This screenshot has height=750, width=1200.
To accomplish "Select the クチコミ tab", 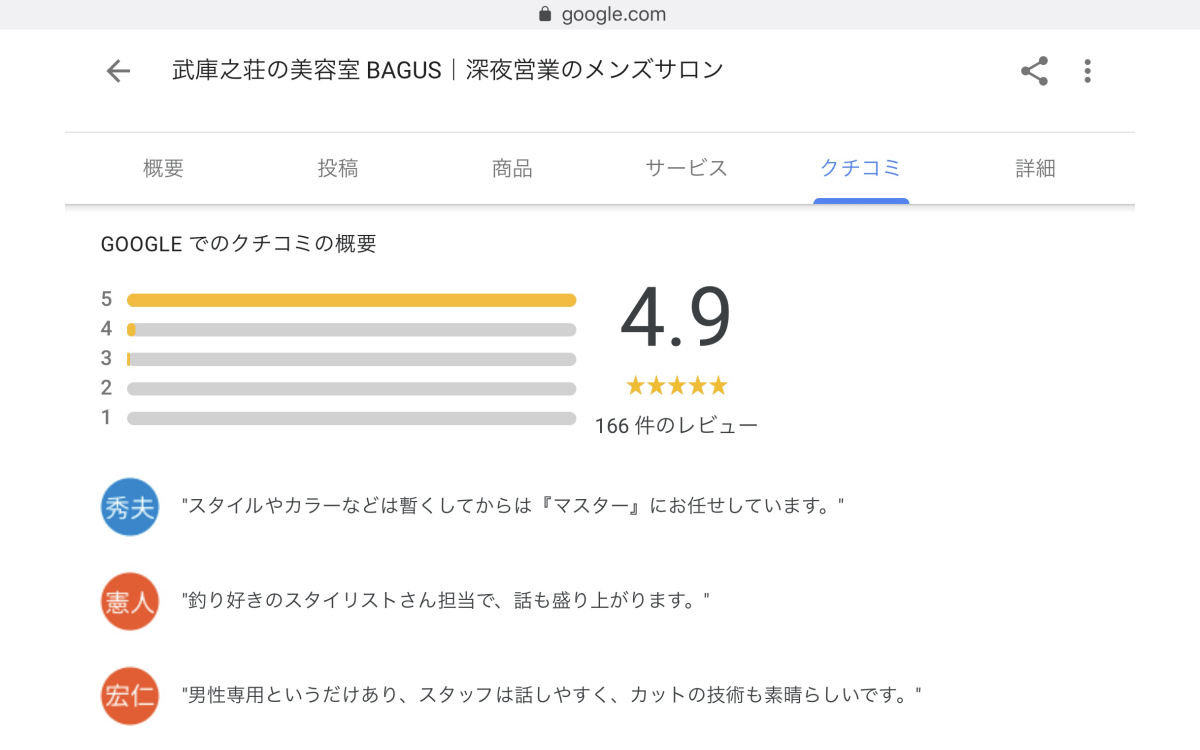I will (861, 169).
